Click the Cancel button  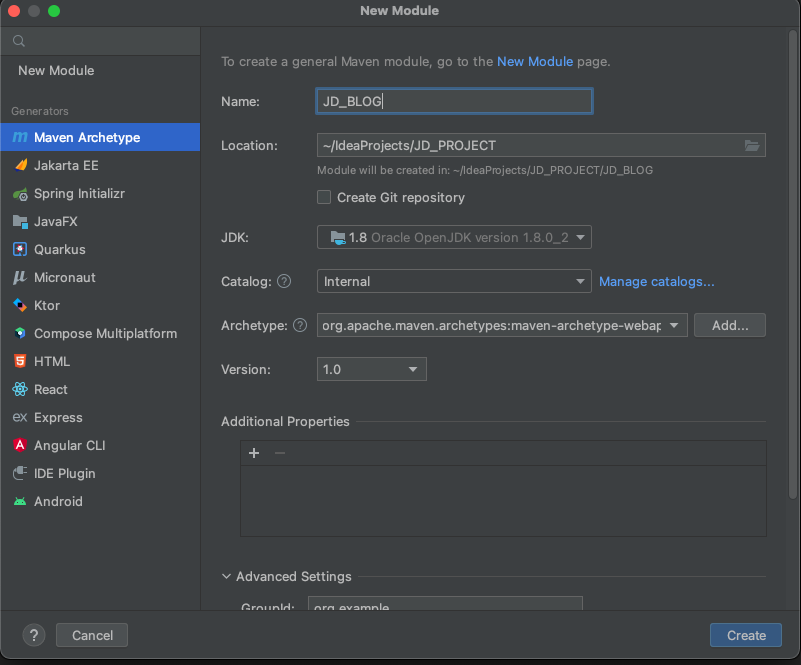click(x=92, y=635)
